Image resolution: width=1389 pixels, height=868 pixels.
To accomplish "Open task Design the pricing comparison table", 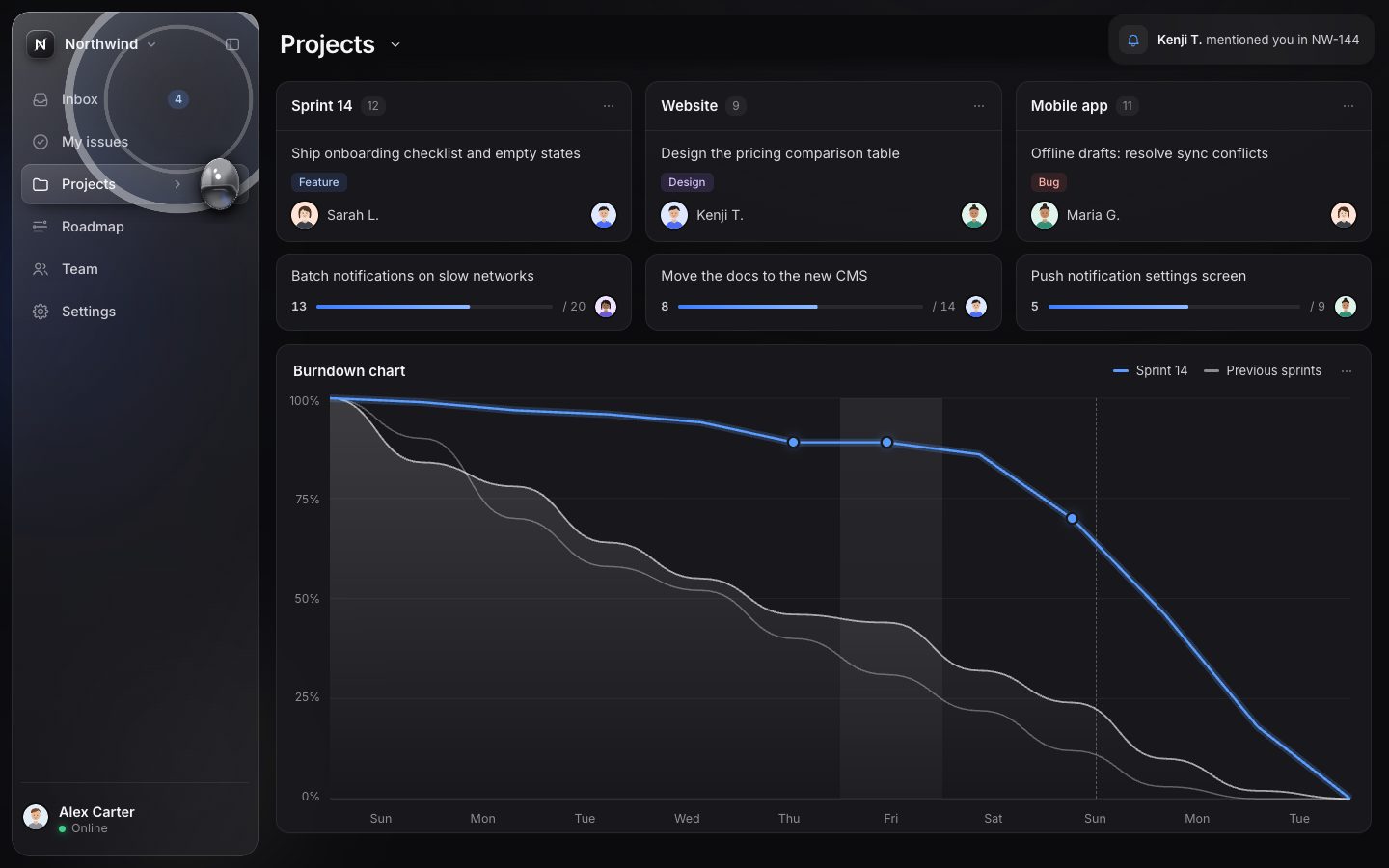I will 780,153.
